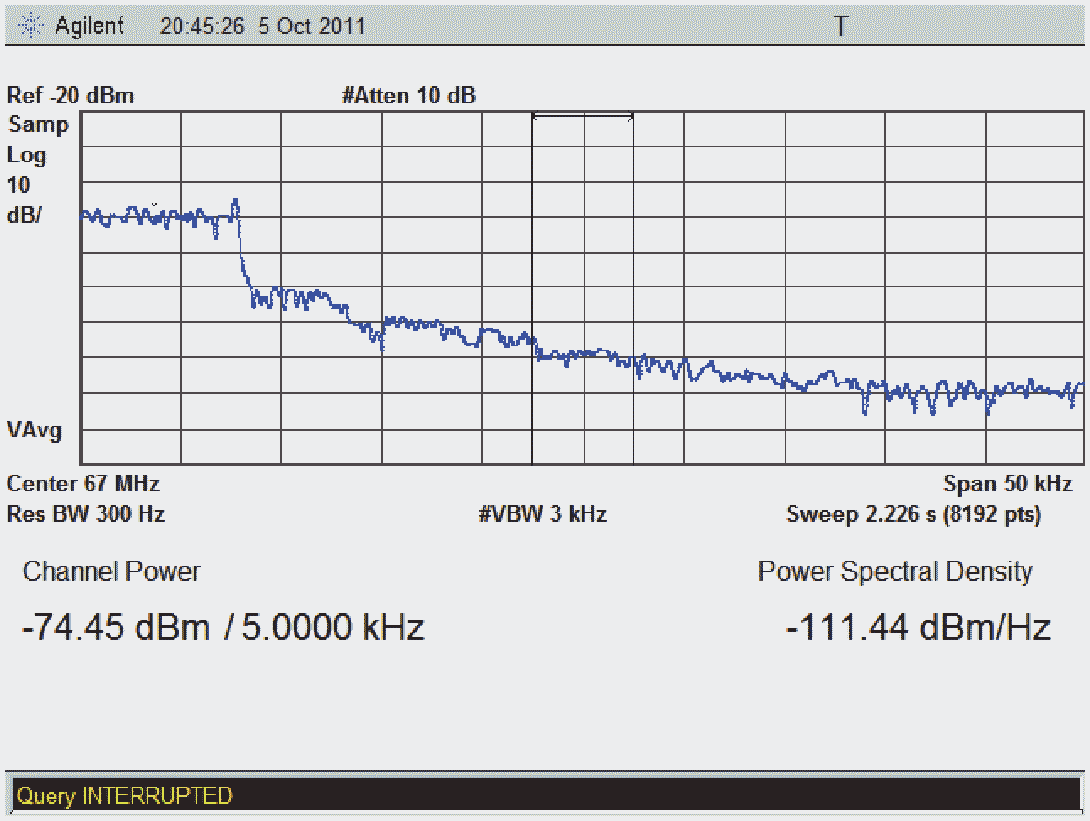Viewport: 1090px width, 821px height.
Task: Click the Power Spectral Density heading
Action: coord(894,571)
